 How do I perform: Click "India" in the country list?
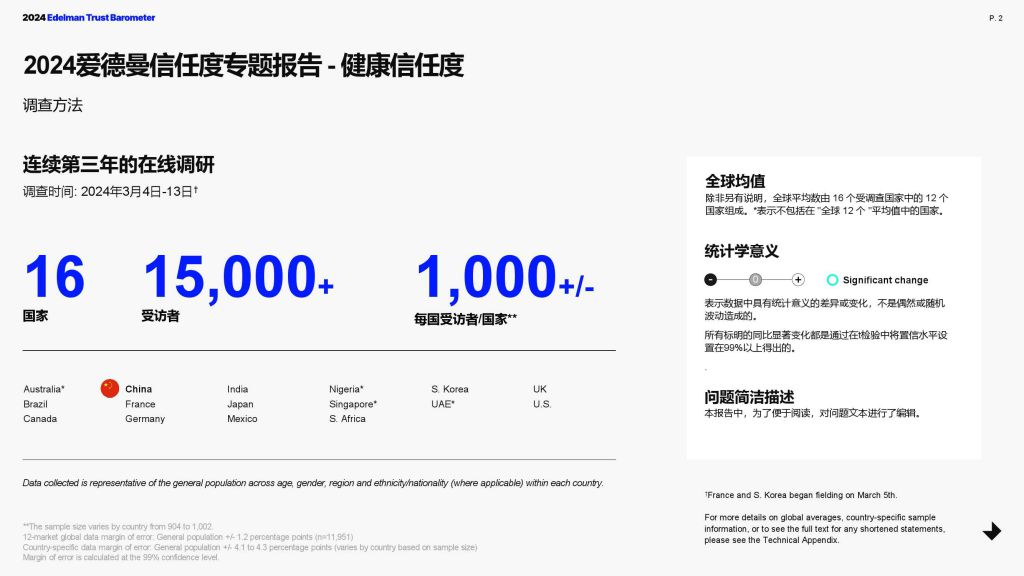pyautogui.click(x=238, y=389)
